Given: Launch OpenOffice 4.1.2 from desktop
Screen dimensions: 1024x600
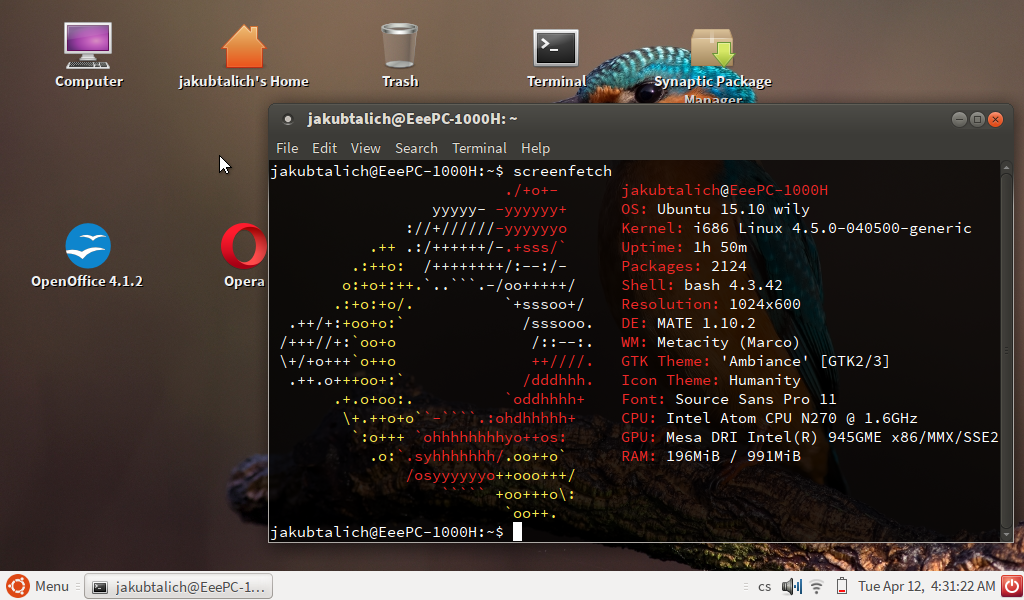Looking at the screenshot, I should tap(88, 245).
